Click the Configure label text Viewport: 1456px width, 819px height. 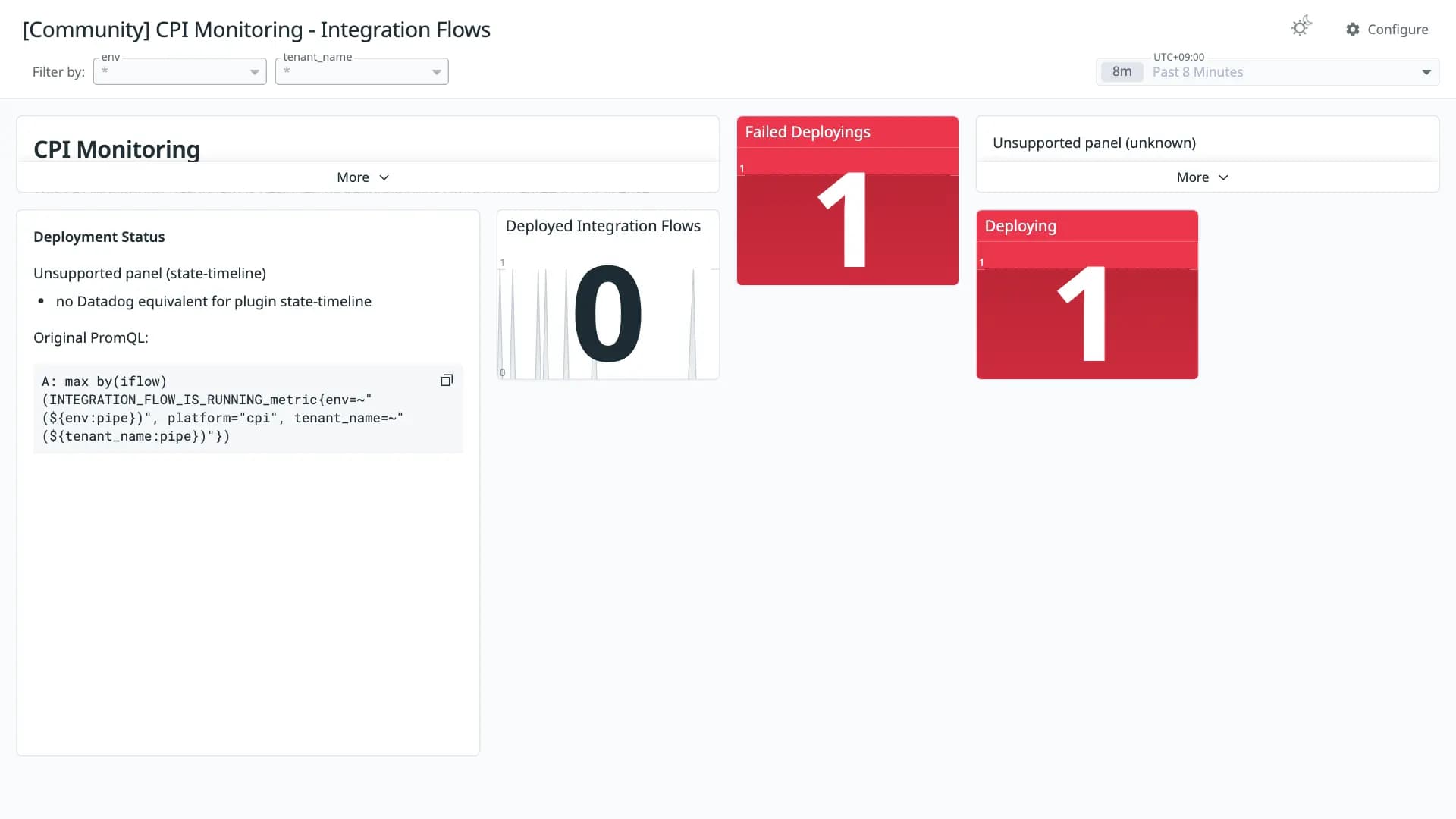1398,30
